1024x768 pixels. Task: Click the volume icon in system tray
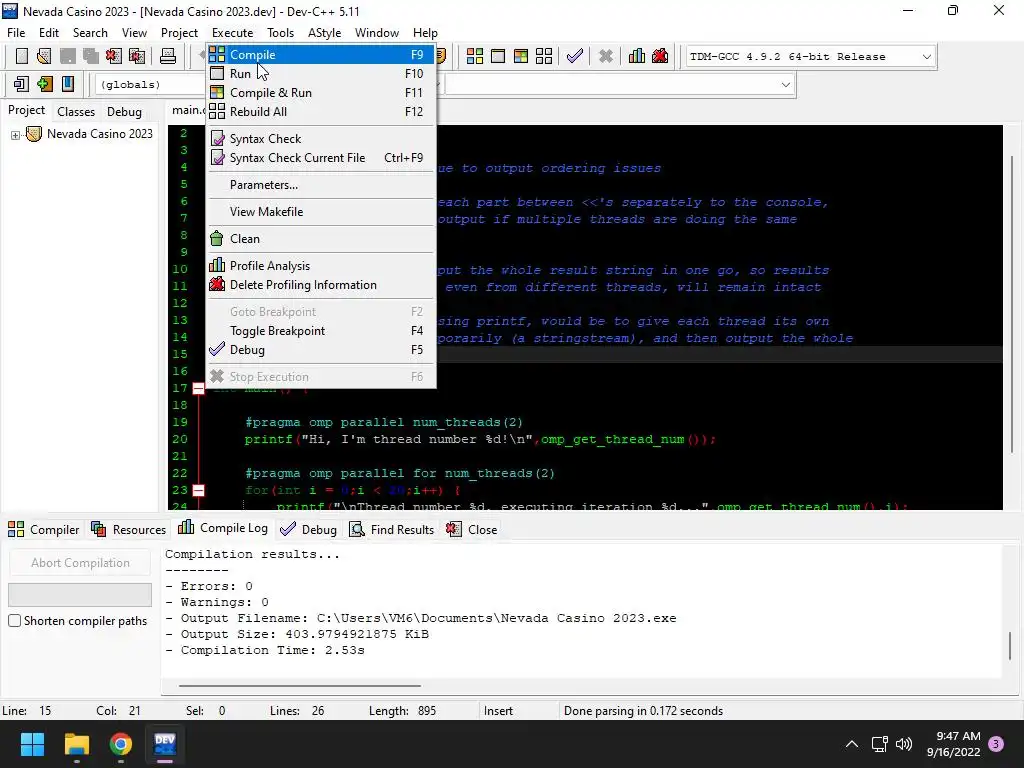pyautogui.click(x=904, y=744)
